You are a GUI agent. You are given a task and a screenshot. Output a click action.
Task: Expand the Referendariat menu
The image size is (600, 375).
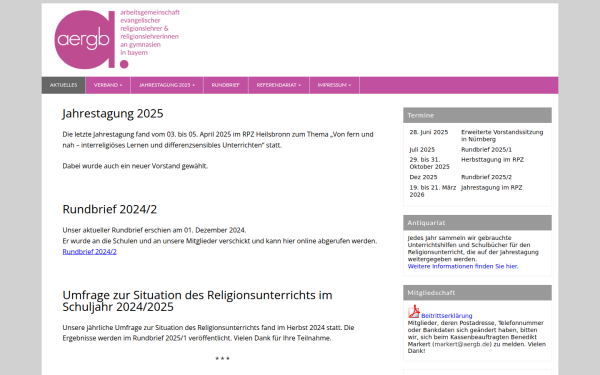pos(279,85)
